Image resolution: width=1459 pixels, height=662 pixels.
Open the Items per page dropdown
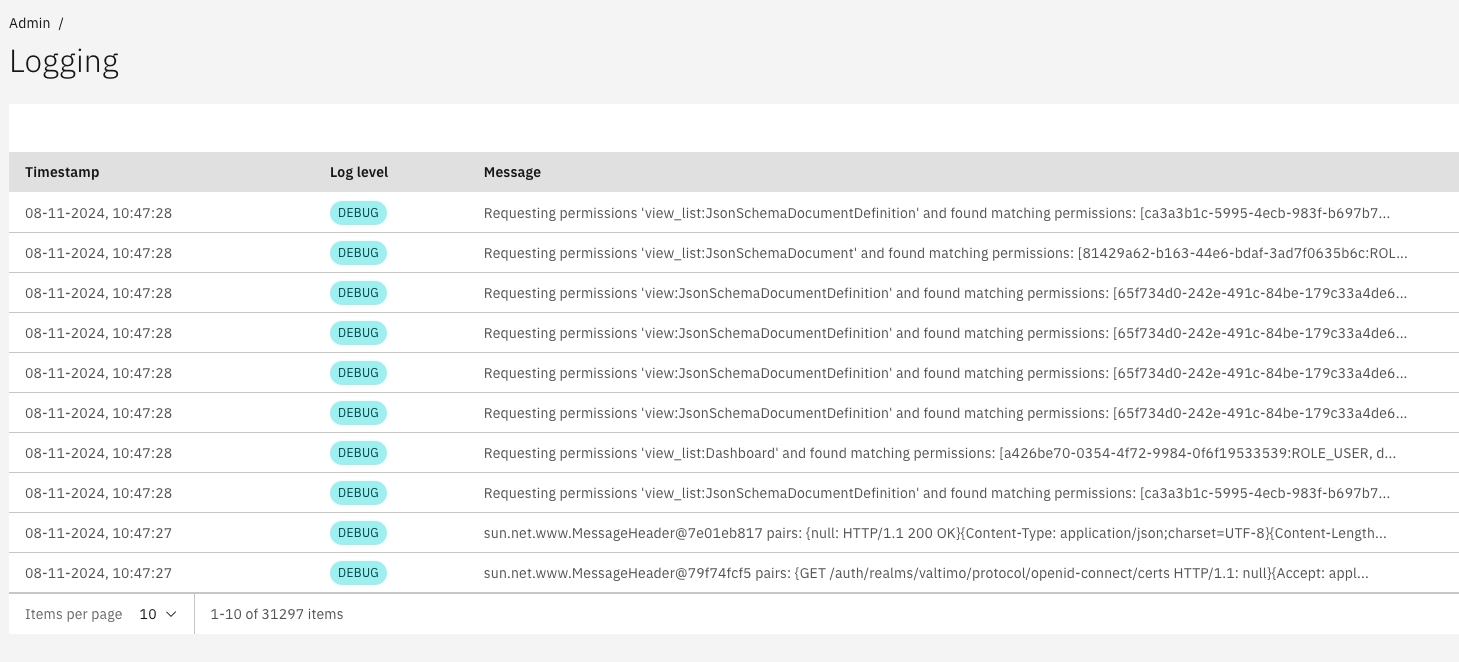click(157, 614)
